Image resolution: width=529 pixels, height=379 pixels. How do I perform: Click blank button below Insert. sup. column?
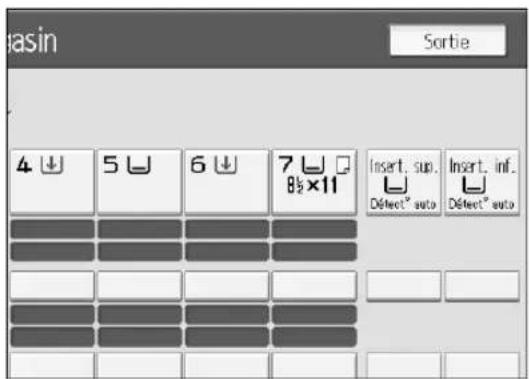[403, 286]
